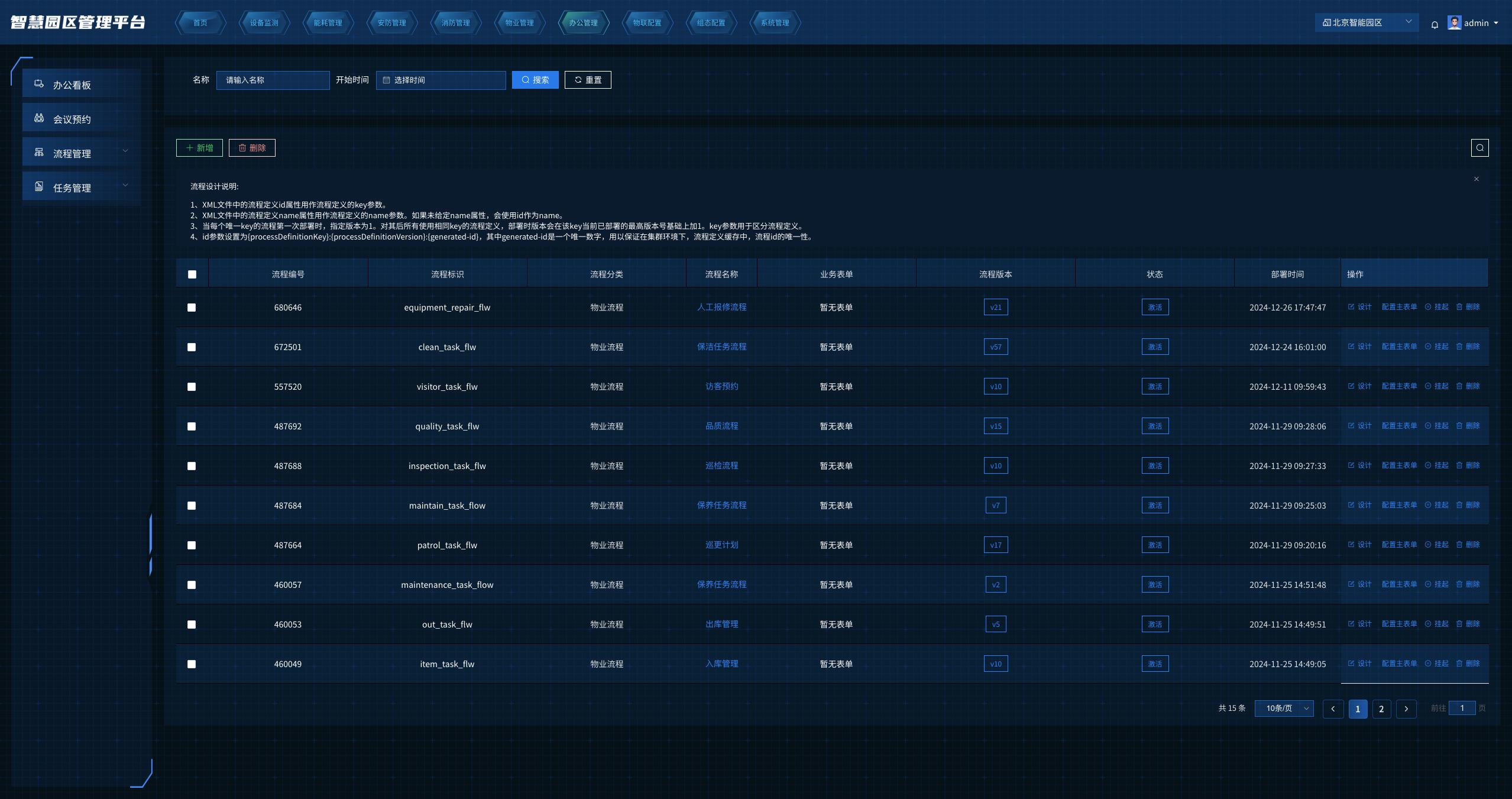
Task: Click the notification bell icon
Action: tap(1435, 24)
